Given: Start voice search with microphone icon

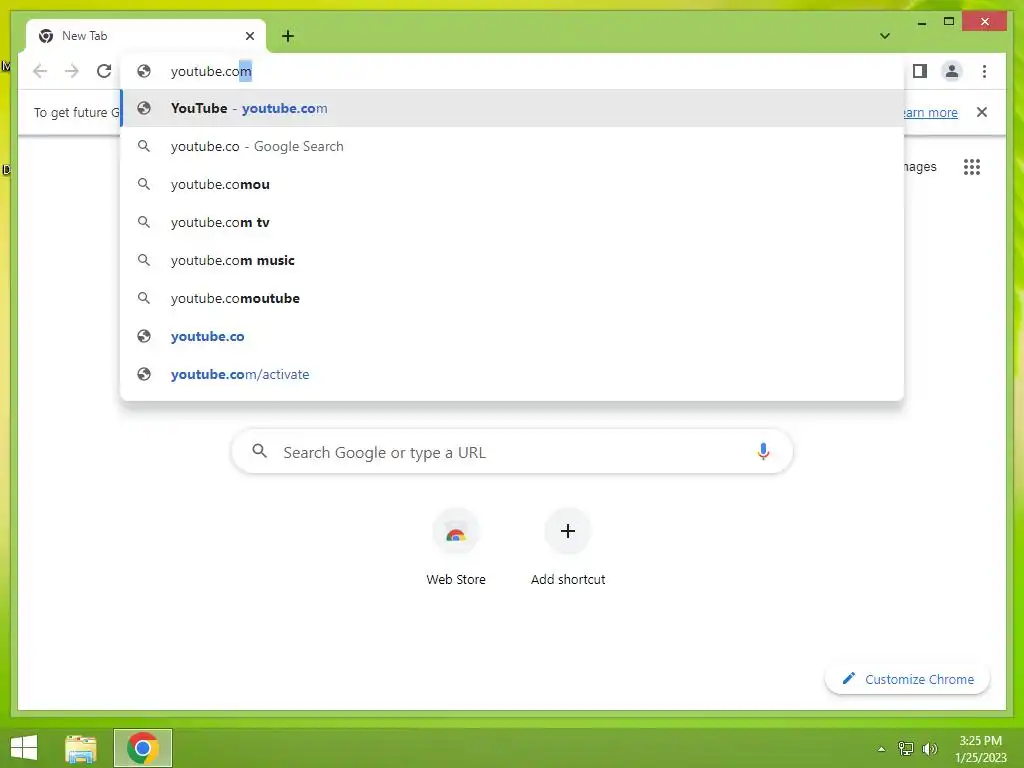Looking at the screenshot, I should (x=763, y=451).
